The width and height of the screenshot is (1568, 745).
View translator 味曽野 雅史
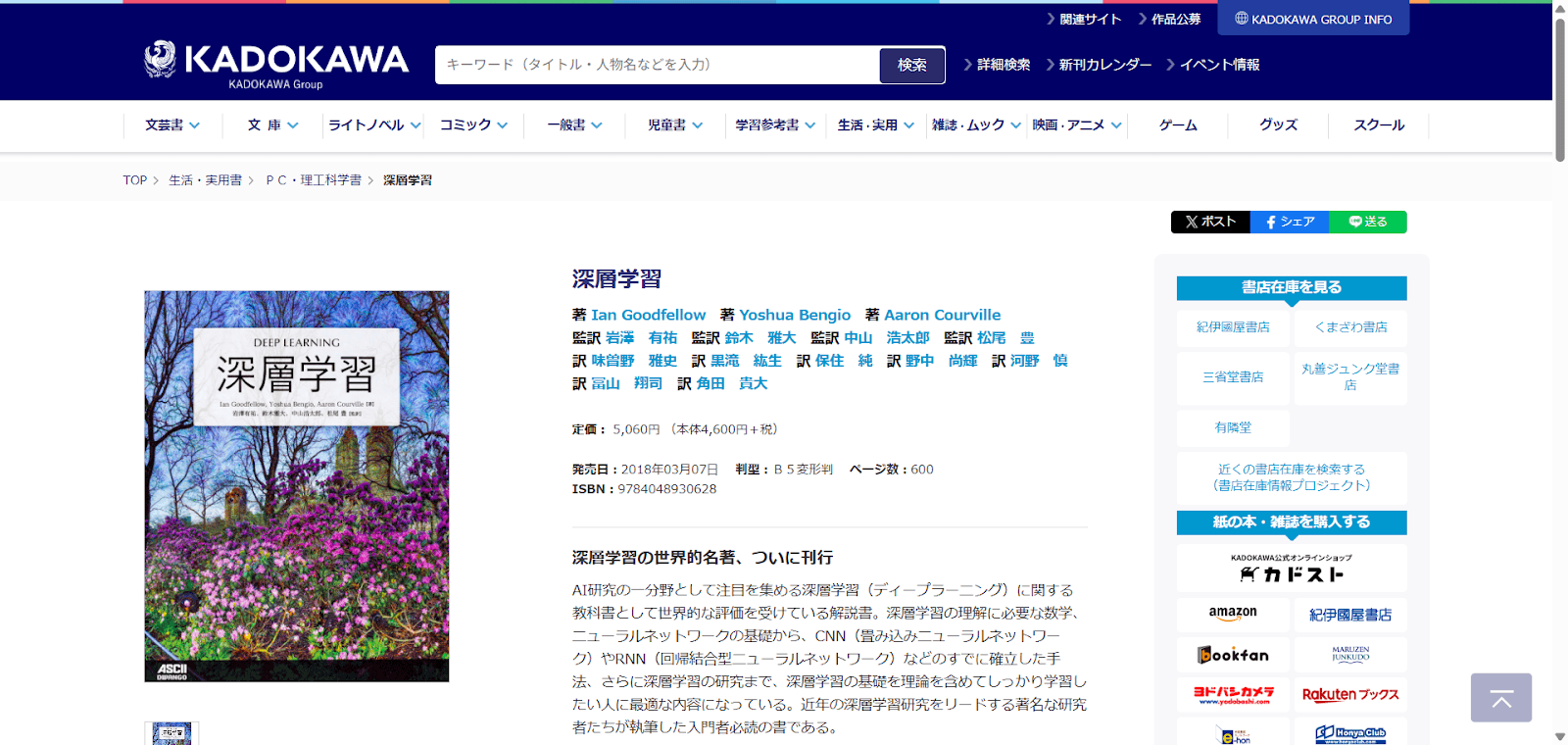634,361
